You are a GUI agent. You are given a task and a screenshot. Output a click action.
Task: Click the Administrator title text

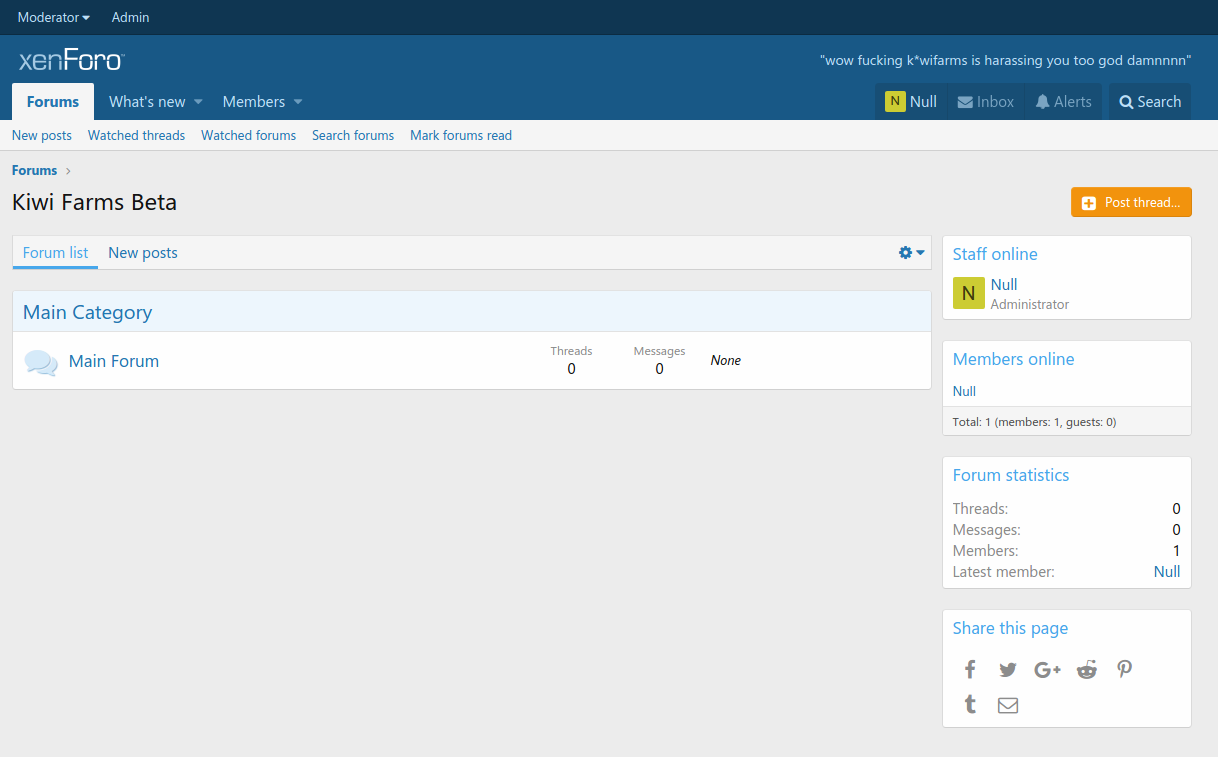(1030, 304)
